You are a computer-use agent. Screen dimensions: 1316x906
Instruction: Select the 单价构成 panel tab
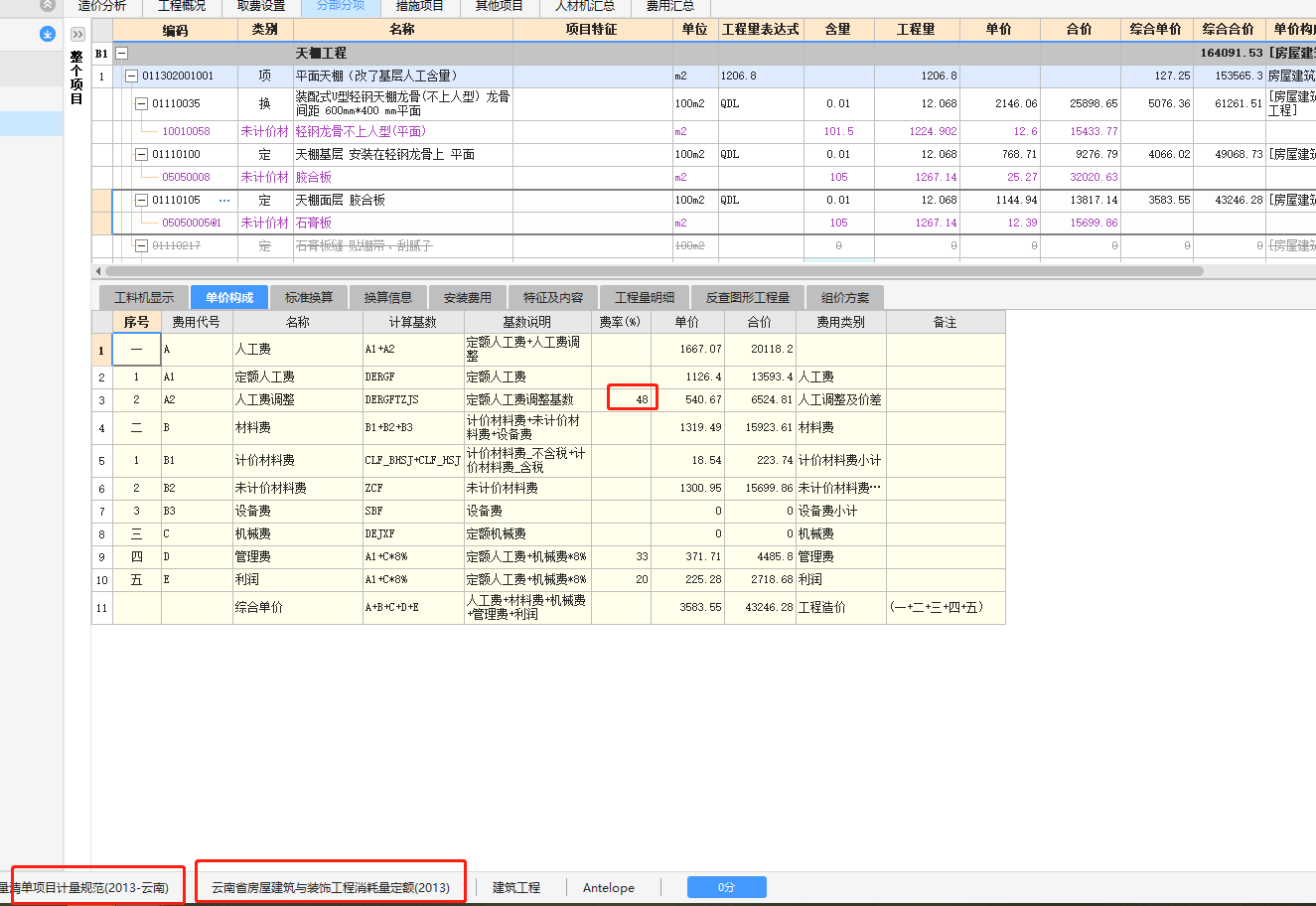229,298
